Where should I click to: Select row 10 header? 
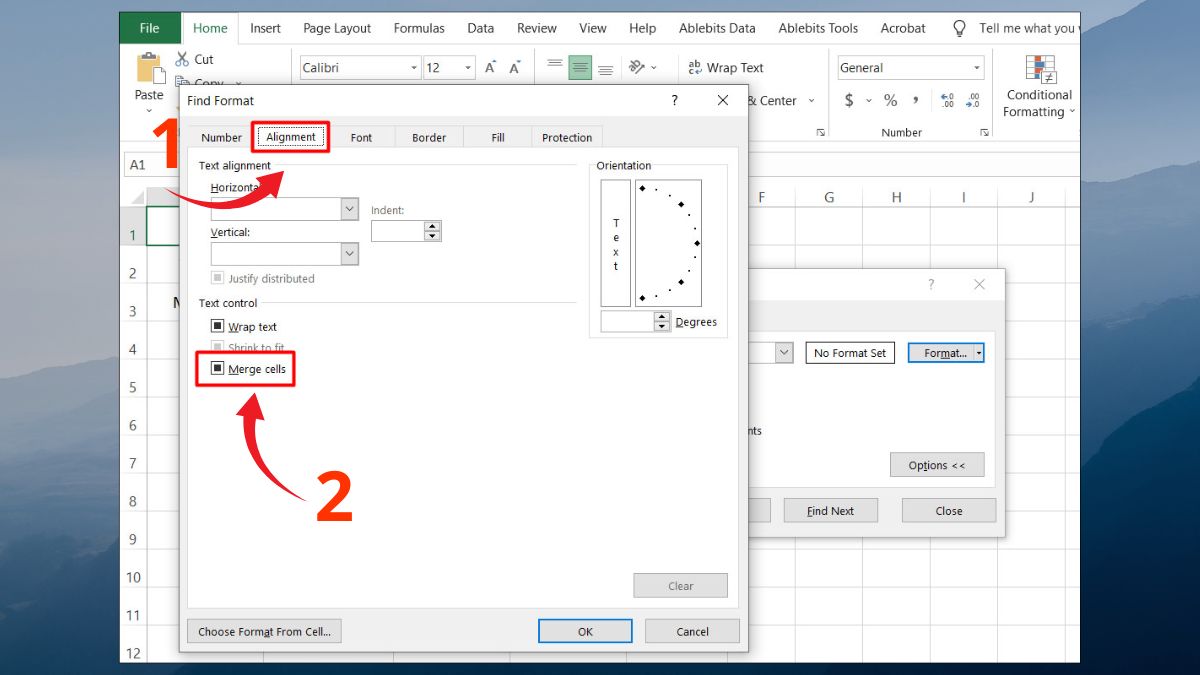click(133, 577)
